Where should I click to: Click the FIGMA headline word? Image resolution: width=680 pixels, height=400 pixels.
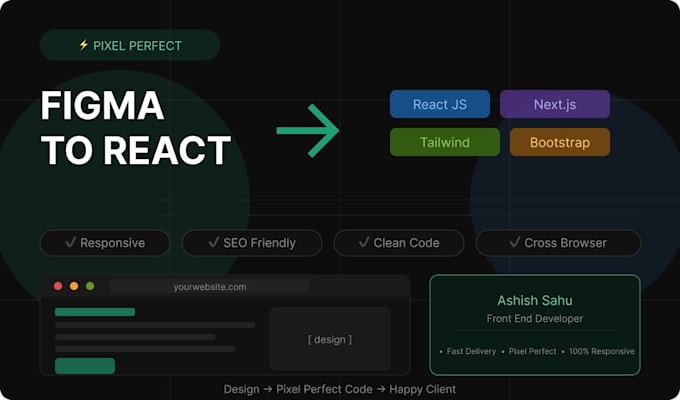102,105
